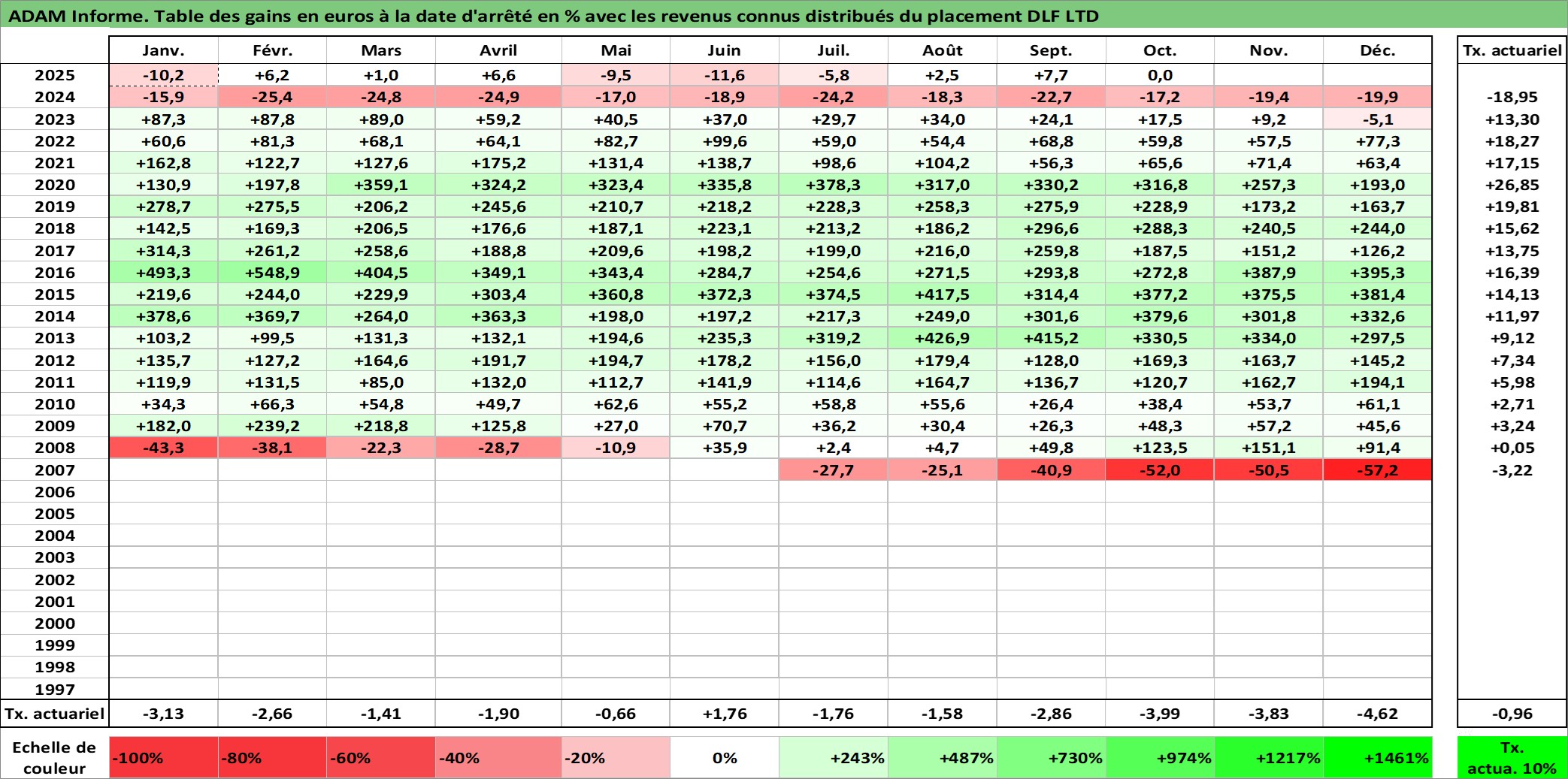The image size is (1568, 779).
Task: Click the -100% red color scale swatch
Action: [163, 757]
